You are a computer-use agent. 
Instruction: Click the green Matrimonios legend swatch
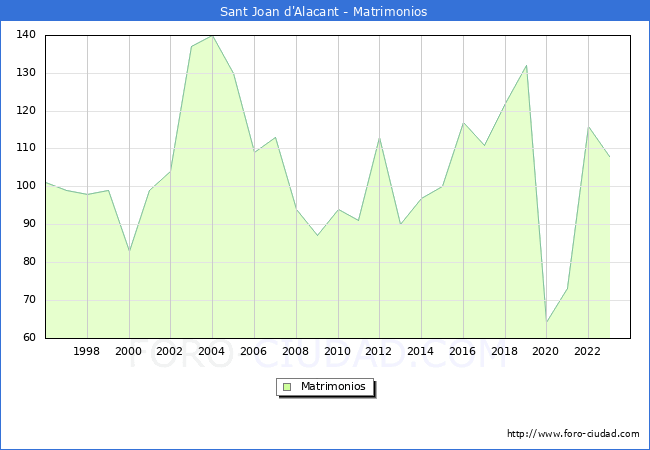point(286,387)
